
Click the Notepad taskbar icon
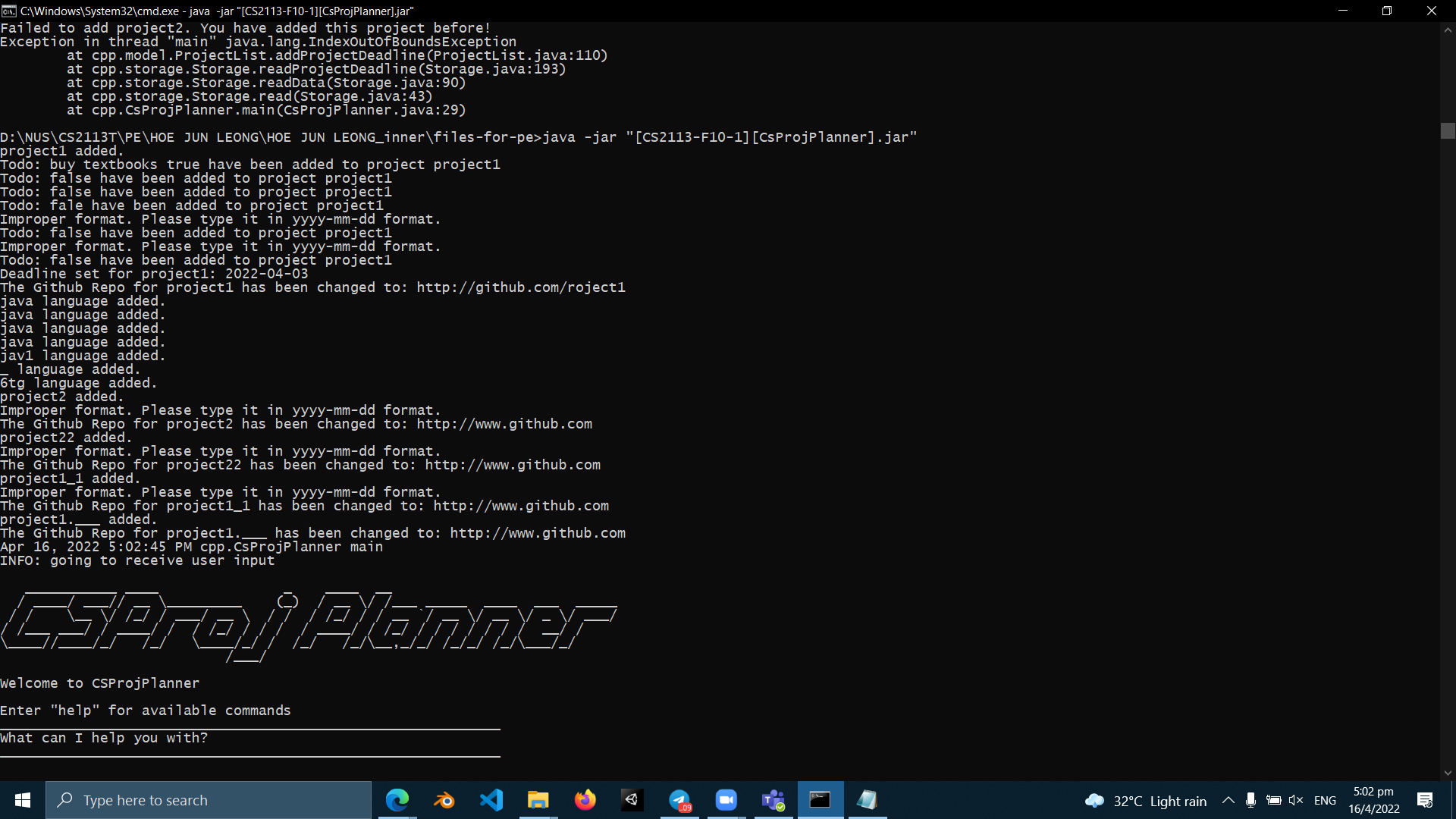point(868,800)
